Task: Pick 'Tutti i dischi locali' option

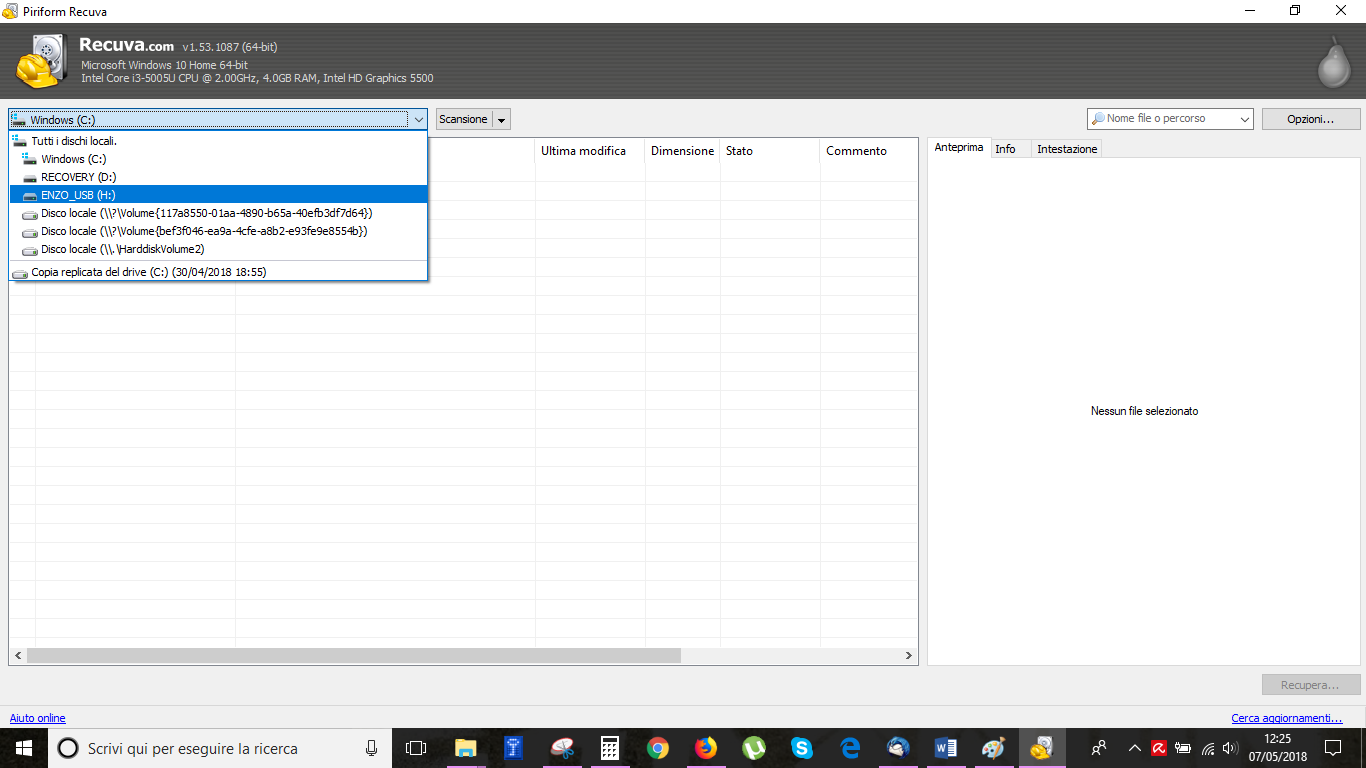Action: pos(74,141)
